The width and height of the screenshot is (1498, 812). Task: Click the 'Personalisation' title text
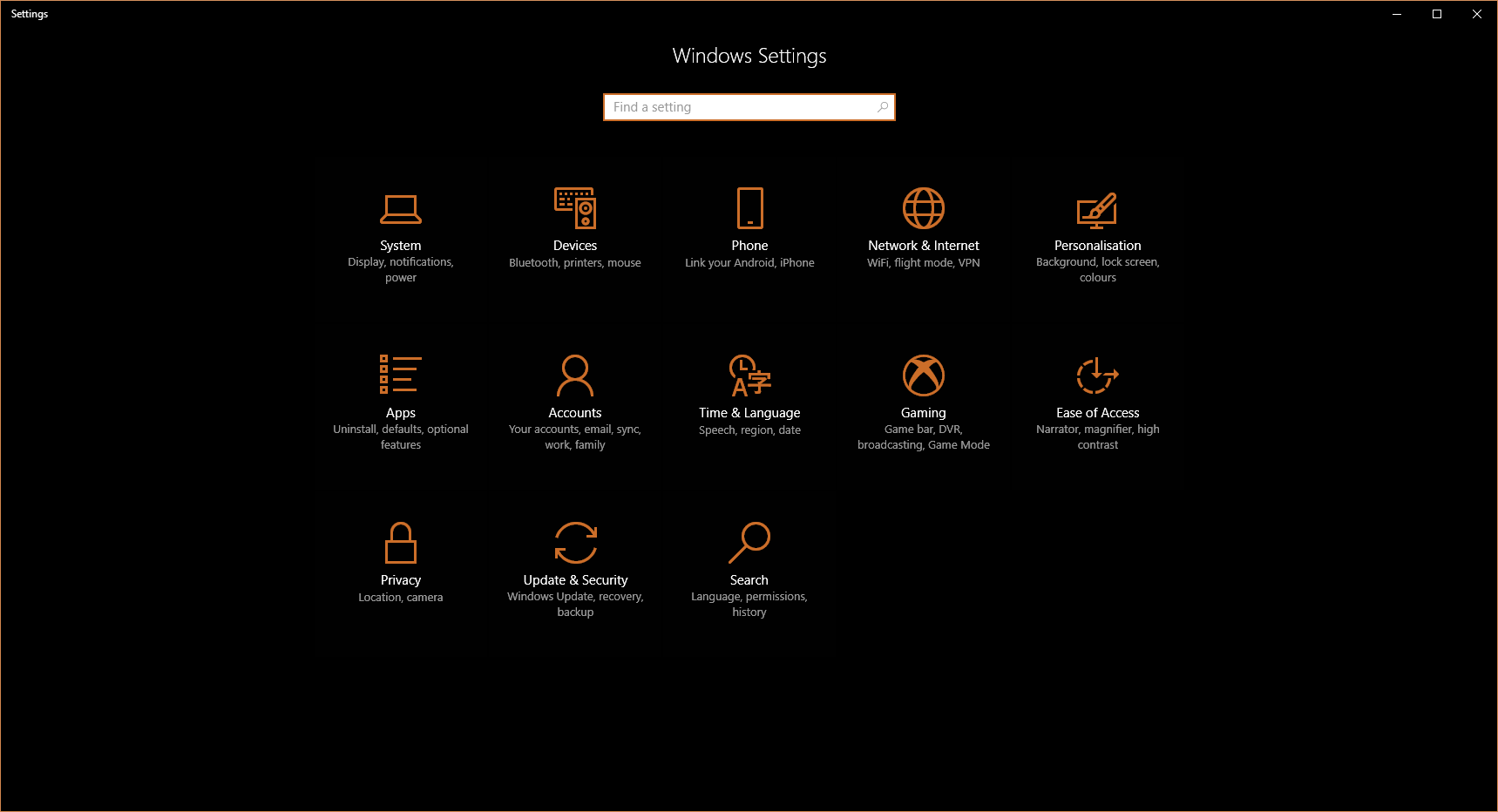click(1098, 246)
